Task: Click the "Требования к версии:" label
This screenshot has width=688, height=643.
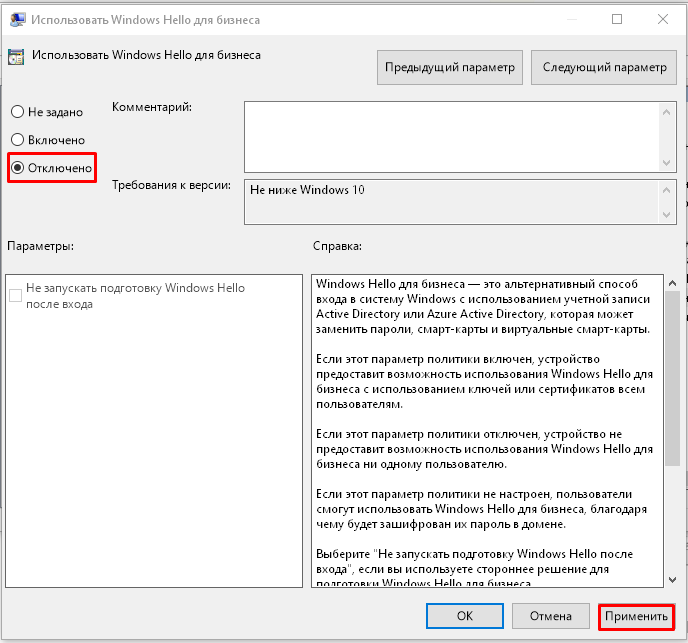Action: [x=172, y=185]
